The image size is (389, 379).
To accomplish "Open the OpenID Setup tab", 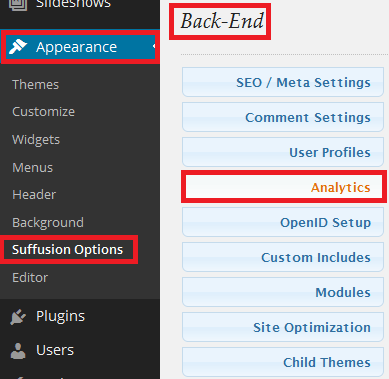I will click(x=283, y=222).
